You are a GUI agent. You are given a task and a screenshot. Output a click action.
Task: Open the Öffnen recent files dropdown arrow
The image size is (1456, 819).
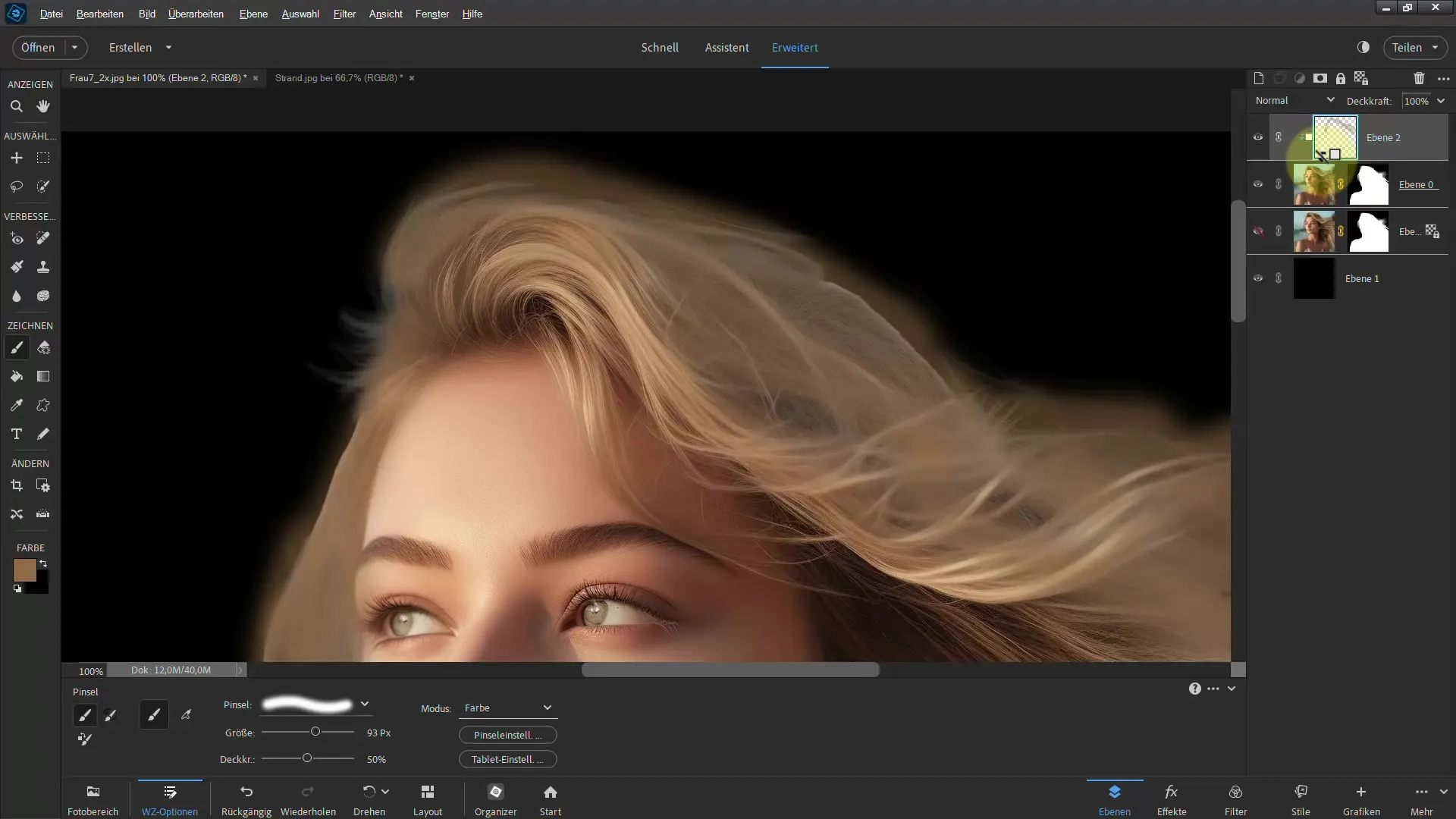[74, 47]
